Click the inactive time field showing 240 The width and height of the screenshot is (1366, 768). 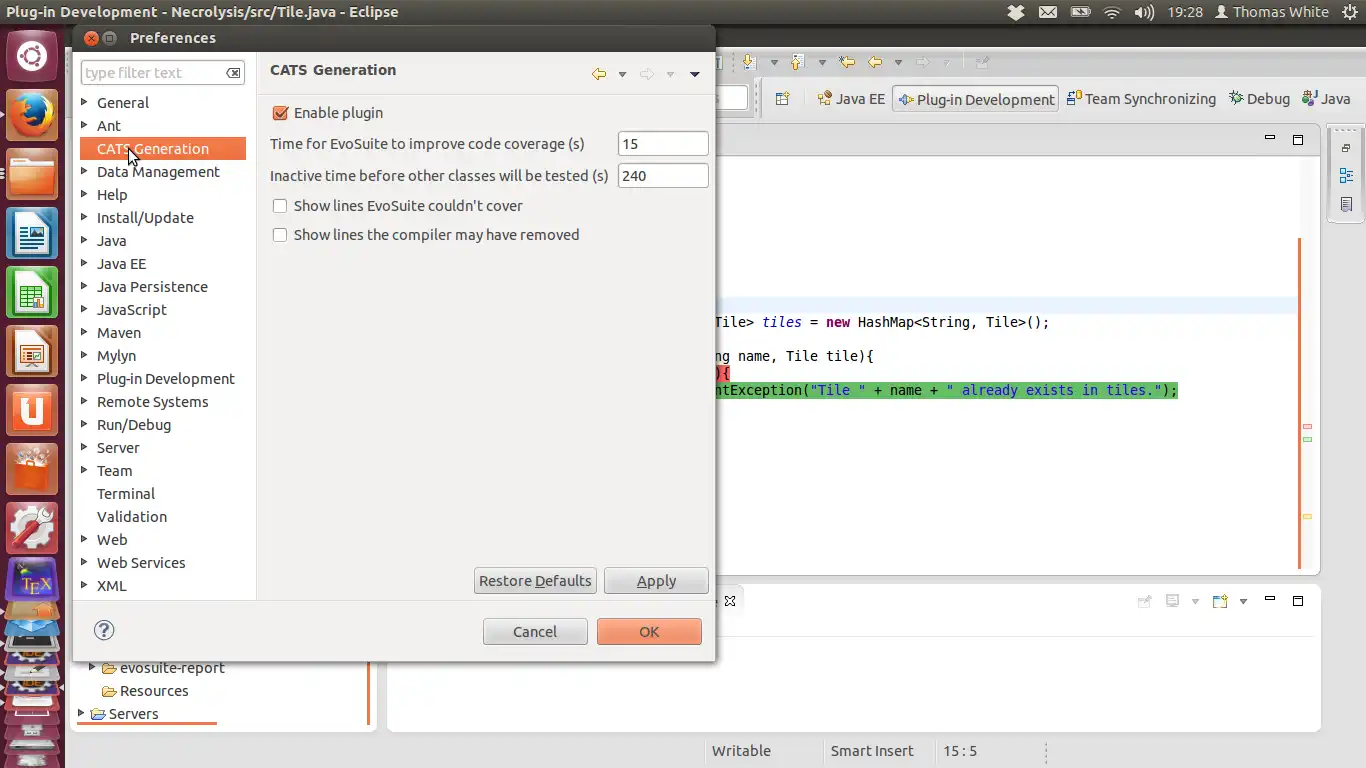663,176
